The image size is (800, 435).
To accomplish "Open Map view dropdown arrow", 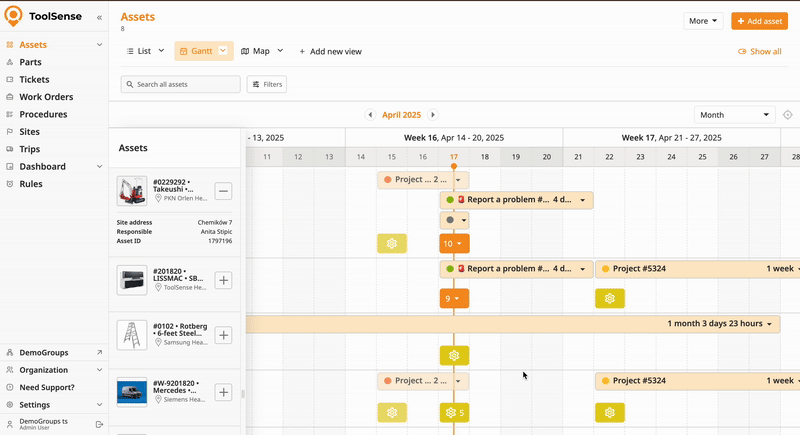I will pyautogui.click(x=280, y=50).
